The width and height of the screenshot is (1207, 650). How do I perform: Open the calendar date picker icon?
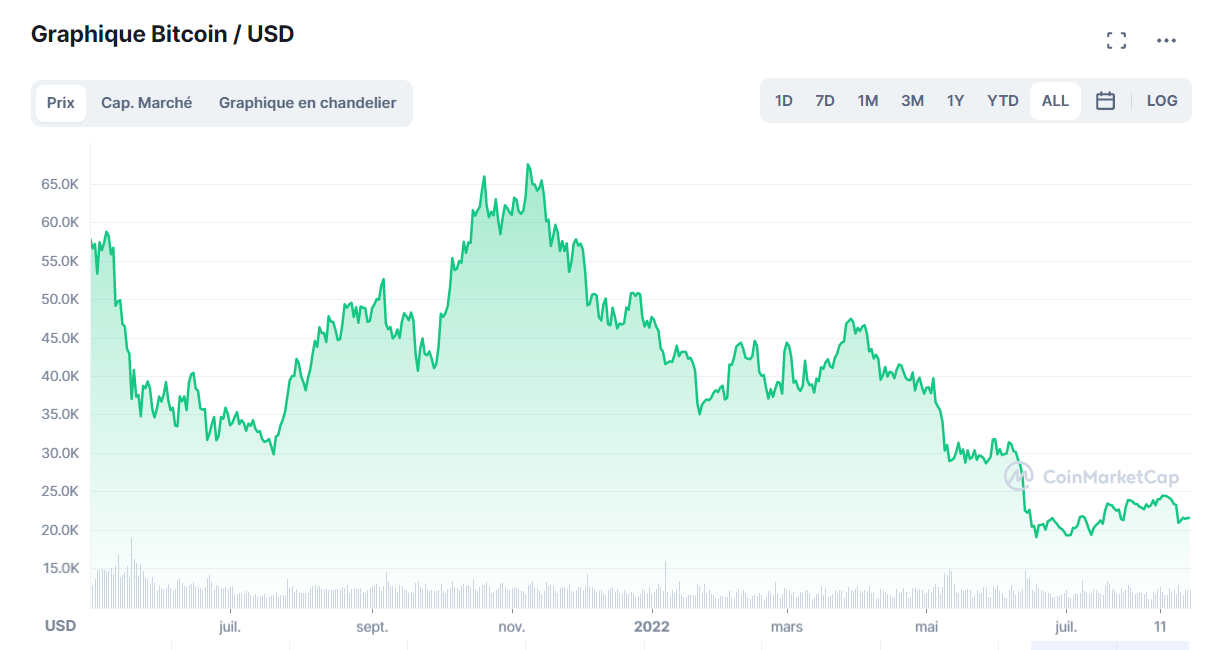click(x=1104, y=100)
